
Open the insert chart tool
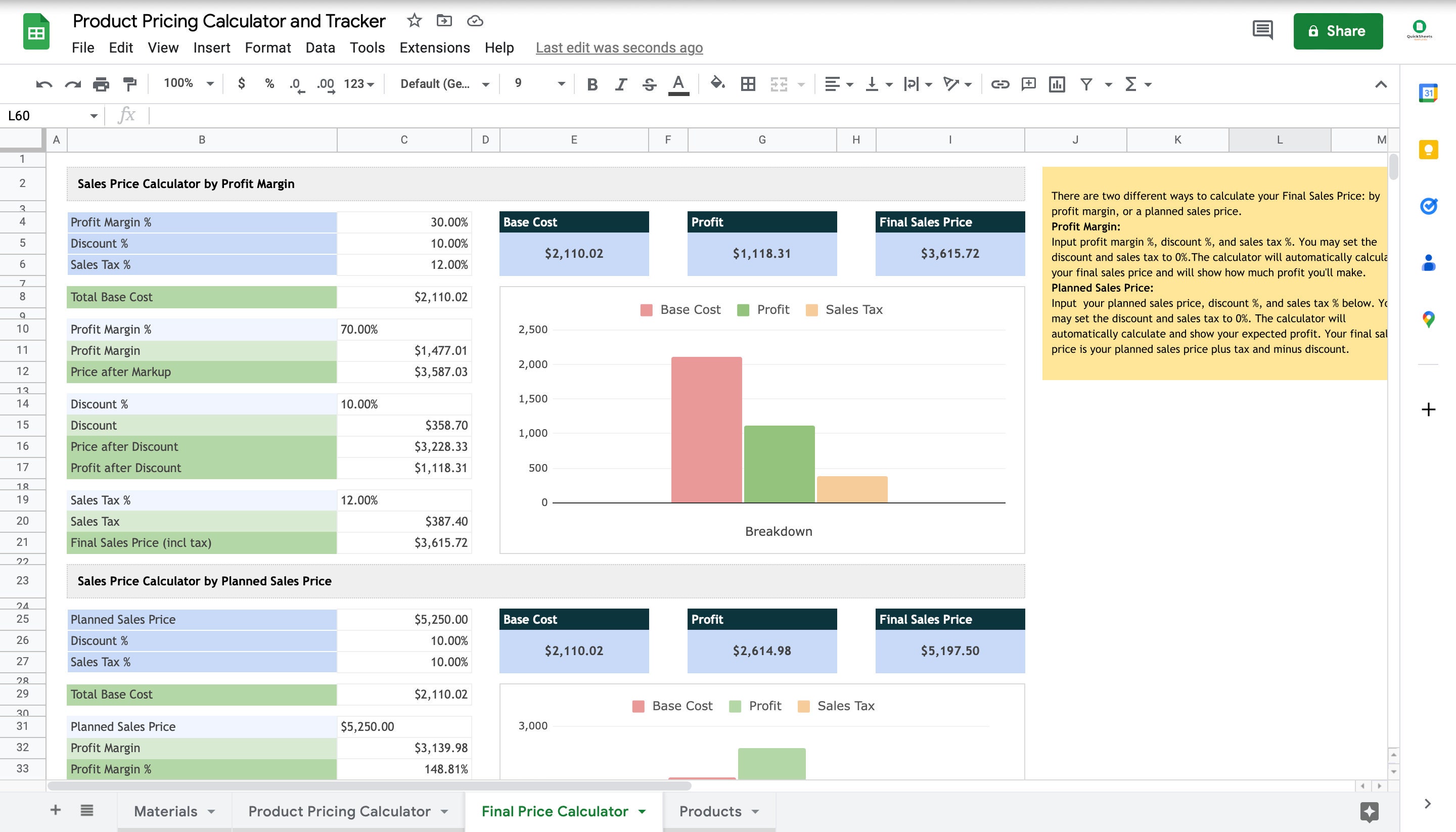click(x=1057, y=84)
